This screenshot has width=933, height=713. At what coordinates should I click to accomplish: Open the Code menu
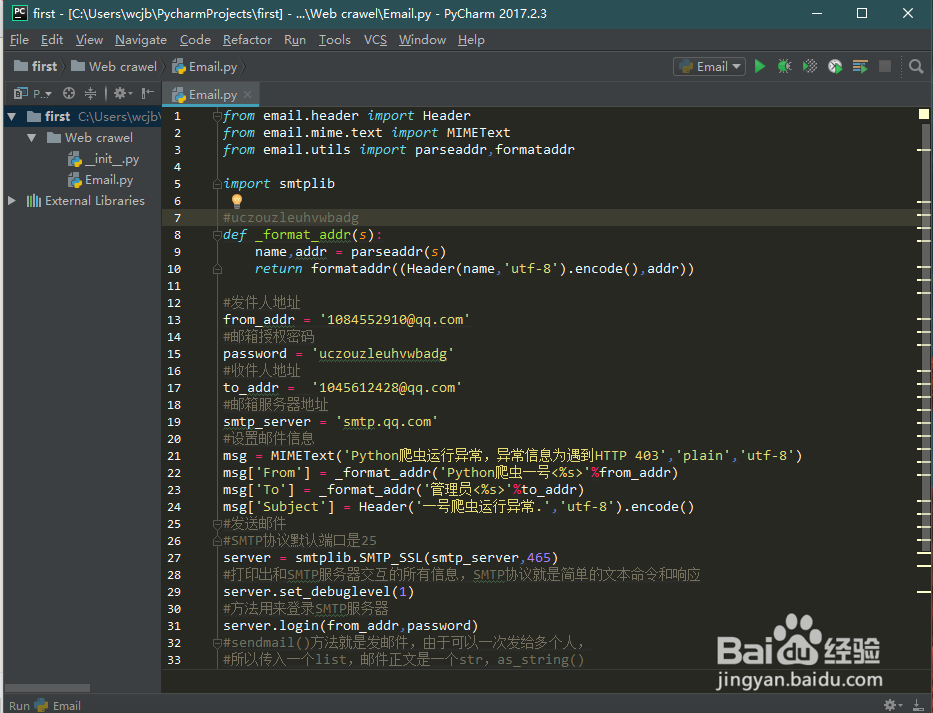[x=195, y=40]
